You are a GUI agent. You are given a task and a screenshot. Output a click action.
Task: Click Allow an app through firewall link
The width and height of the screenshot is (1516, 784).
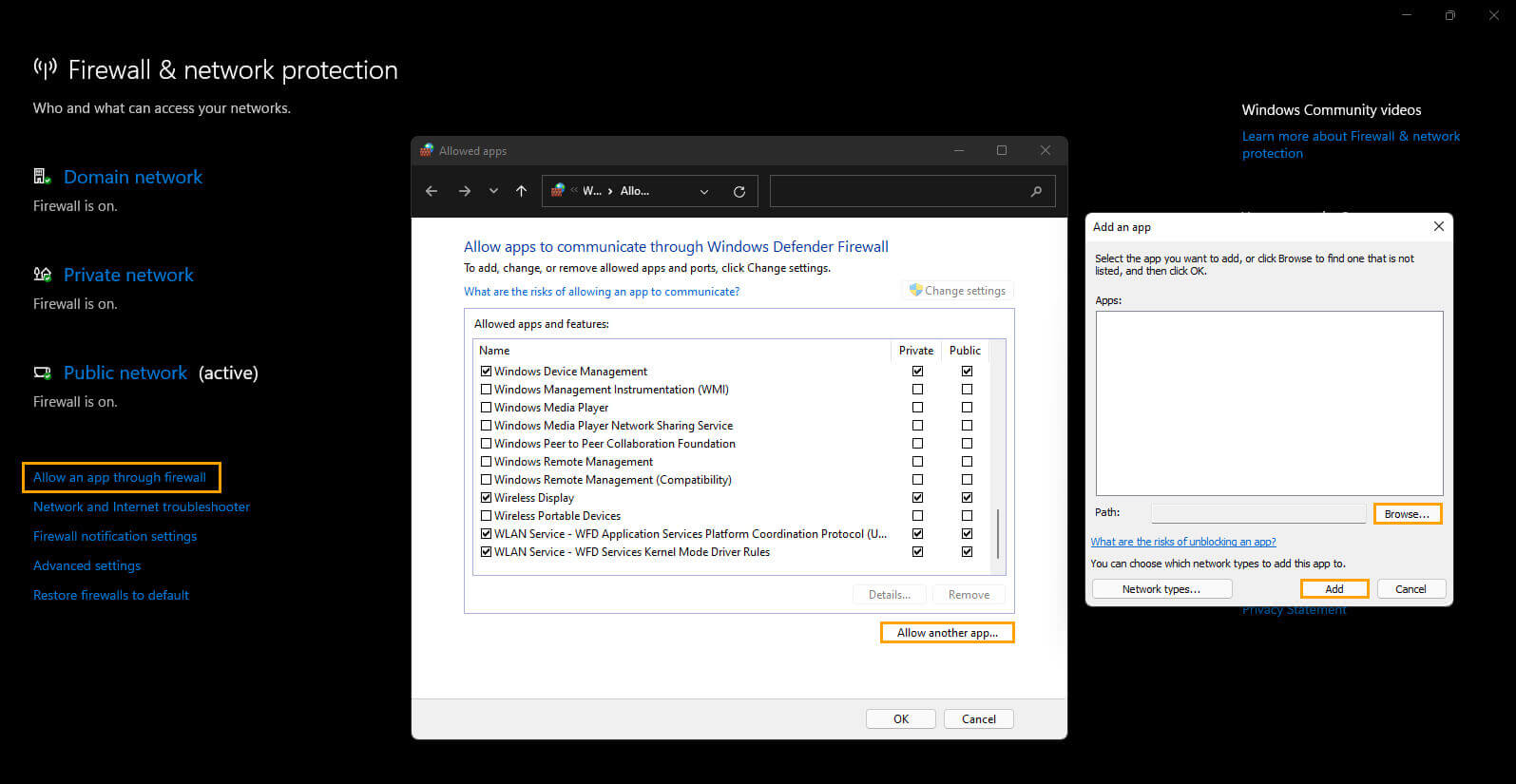120,477
